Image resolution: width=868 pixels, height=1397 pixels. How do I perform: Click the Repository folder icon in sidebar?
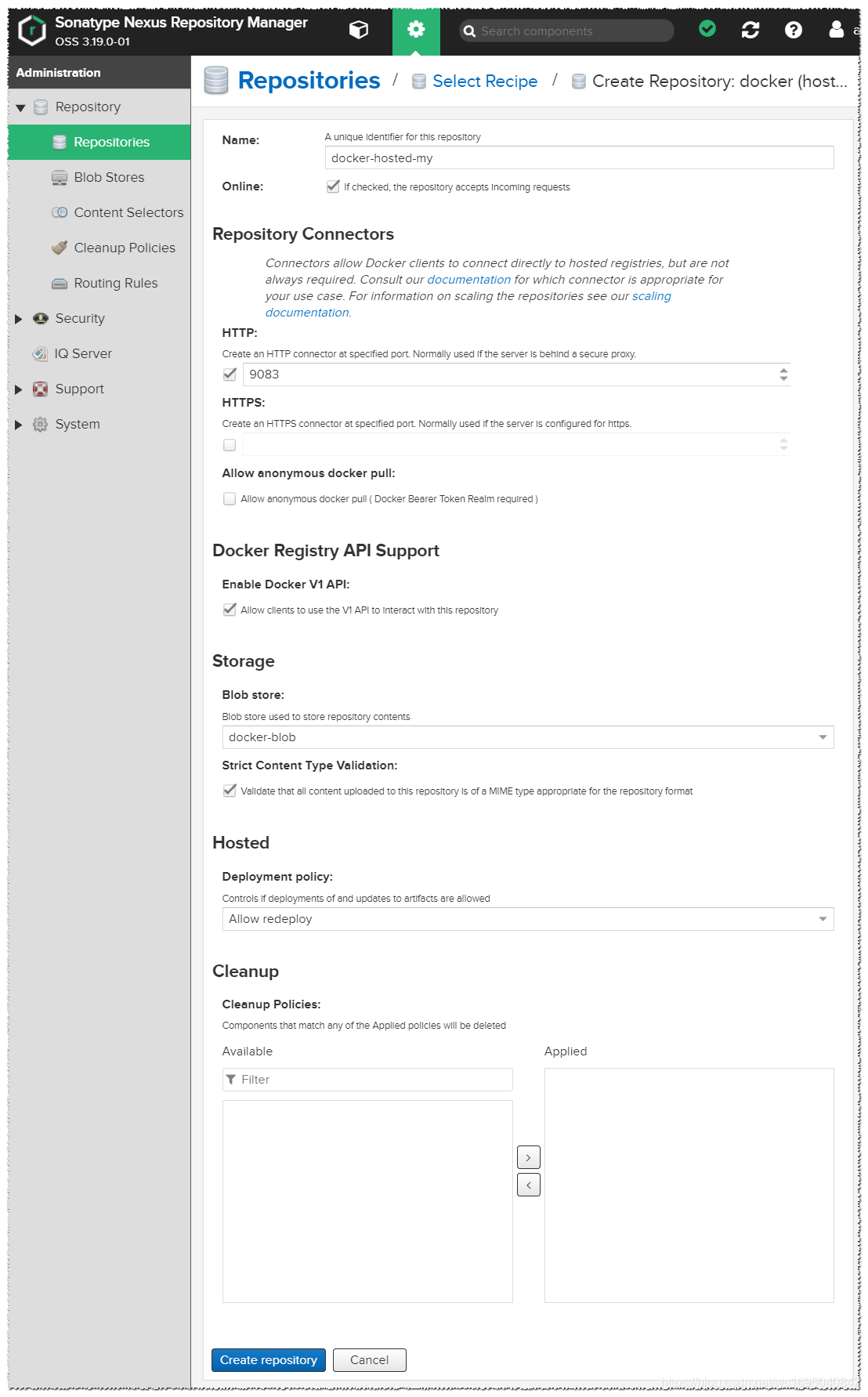click(x=41, y=107)
